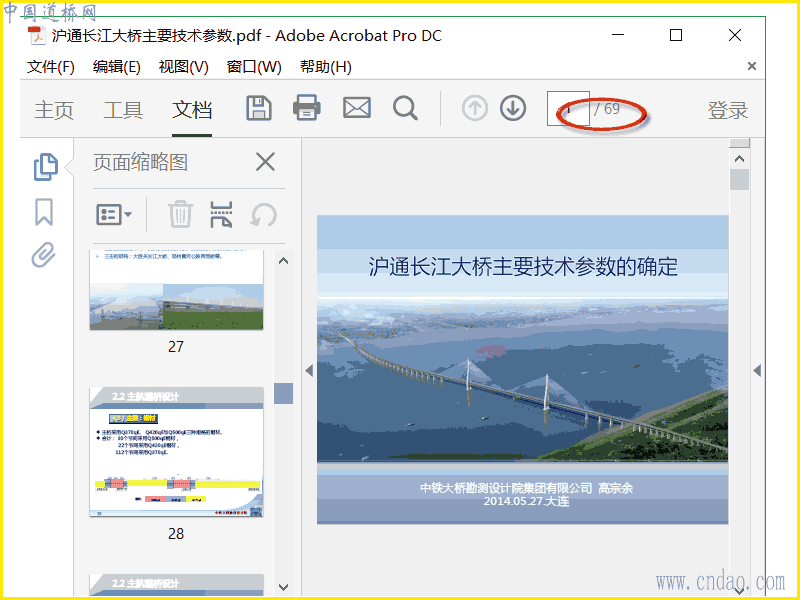
Task: Click the thumbnail panel scrollbar handle
Action: tap(283, 393)
